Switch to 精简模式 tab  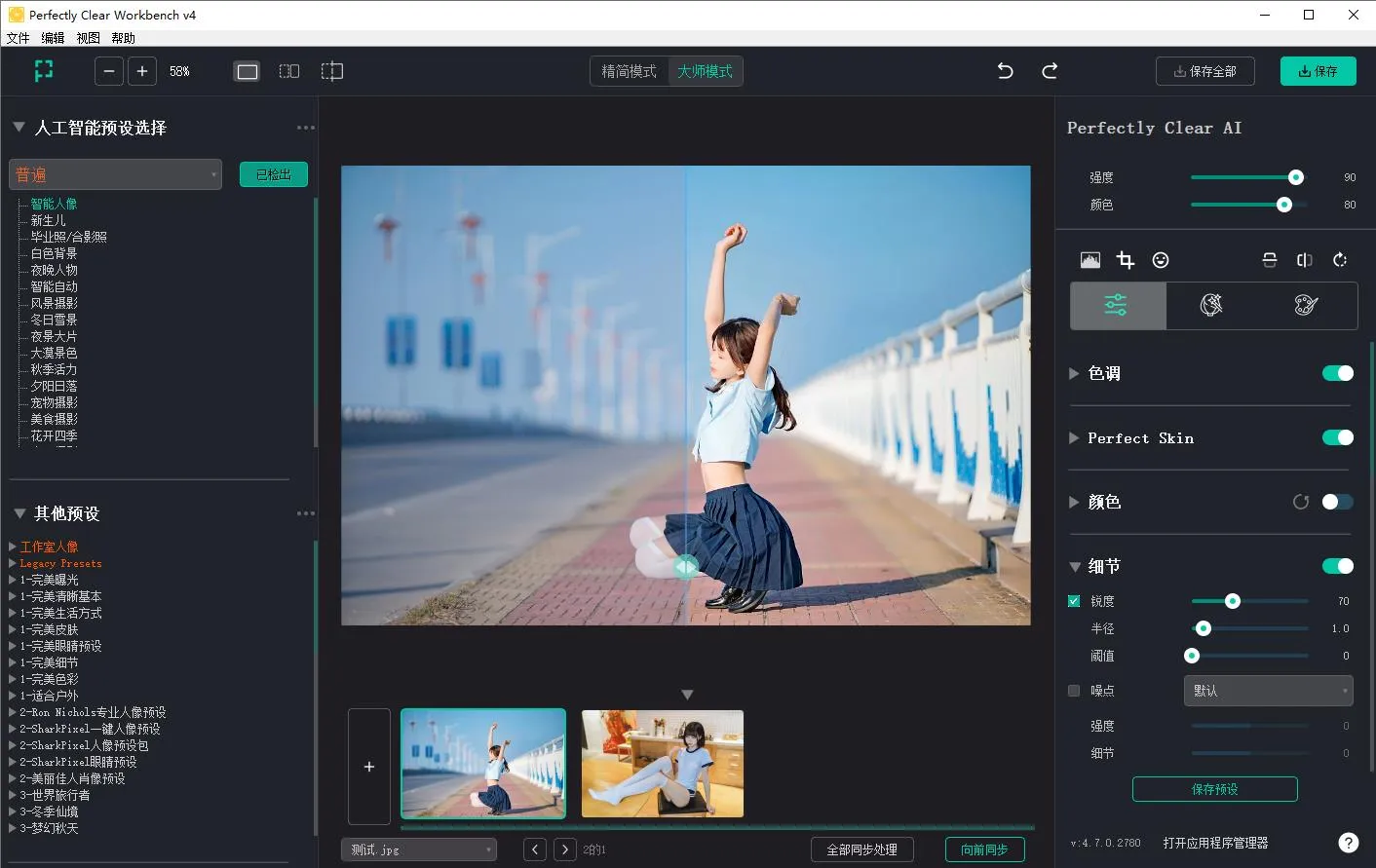[629, 71]
